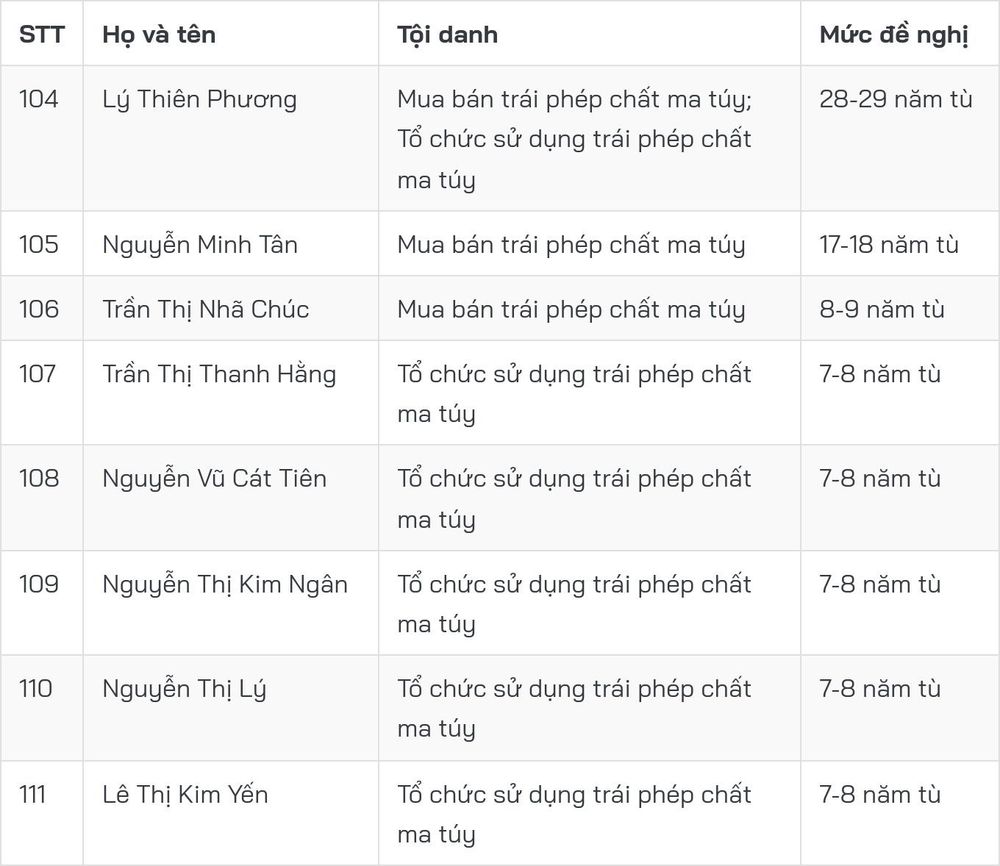Click row number 108

pyautogui.click(x=38, y=478)
